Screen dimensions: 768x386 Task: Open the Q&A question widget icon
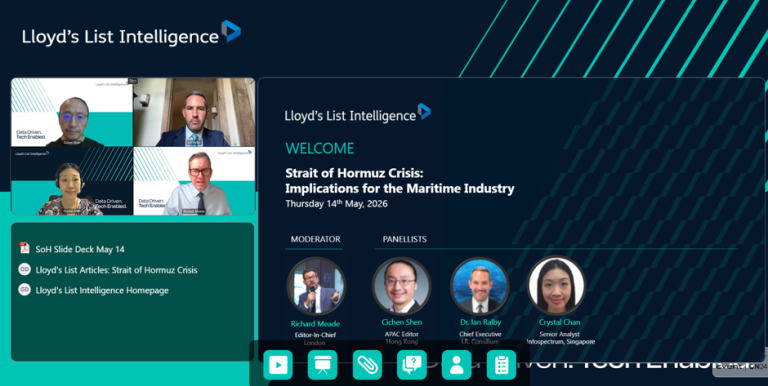click(x=412, y=364)
